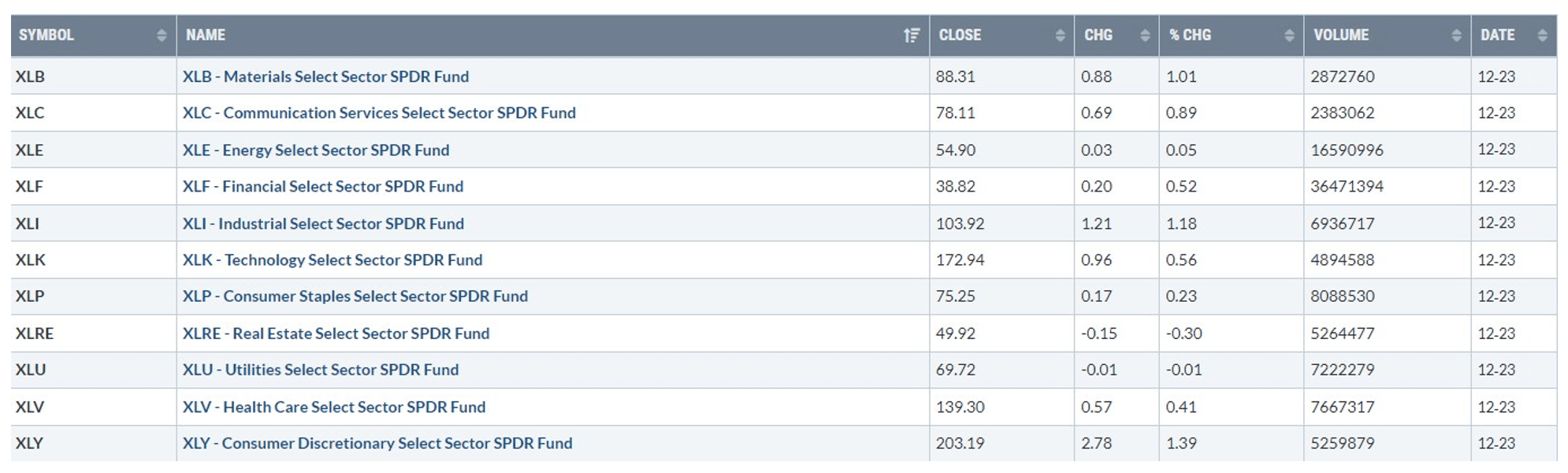Sort table by SYMBOL header text
This screenshot has width=1568, height=473.
click(46, 35)
